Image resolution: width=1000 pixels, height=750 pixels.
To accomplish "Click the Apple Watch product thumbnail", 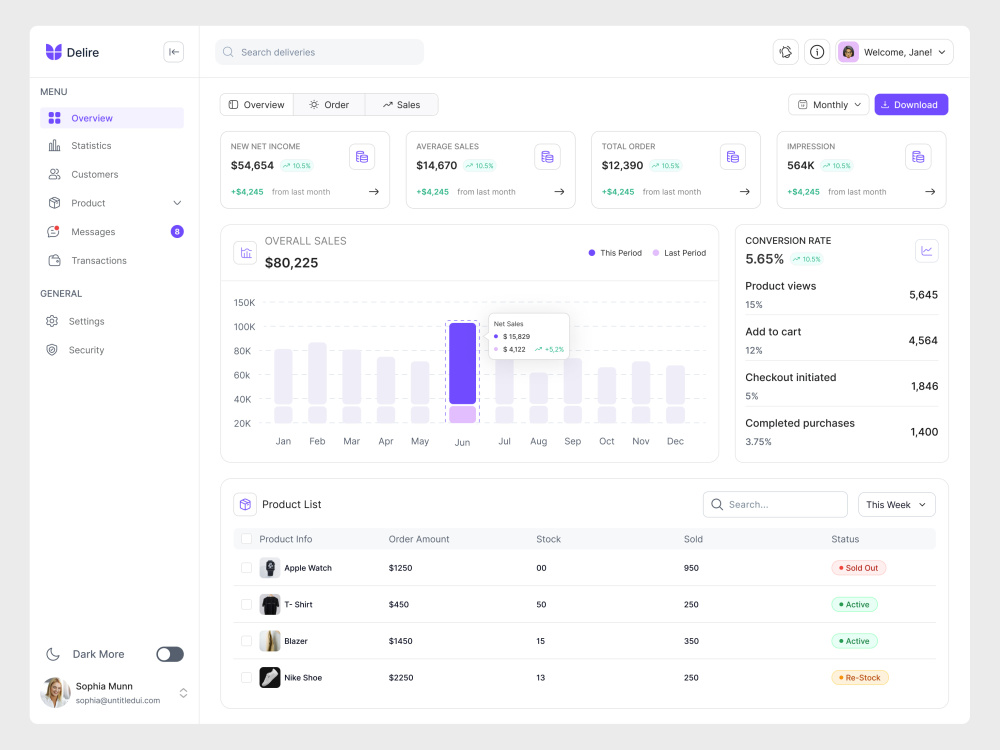I will point(270,568).
